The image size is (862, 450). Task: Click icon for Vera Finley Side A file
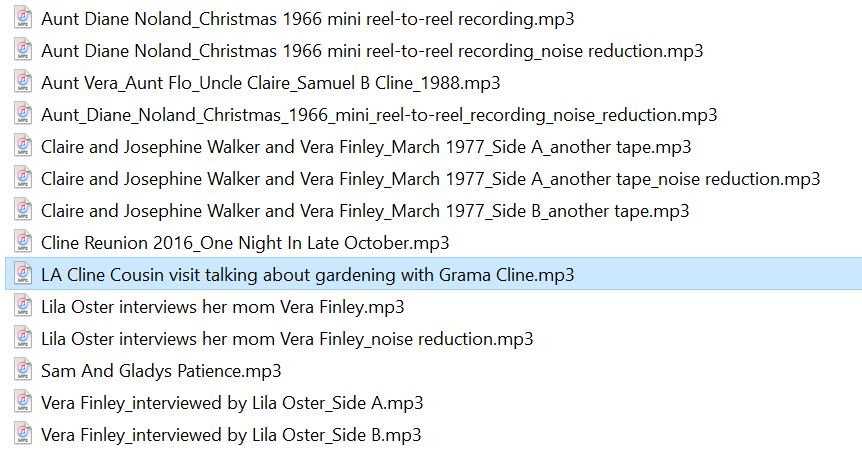(x=23, y=402)
